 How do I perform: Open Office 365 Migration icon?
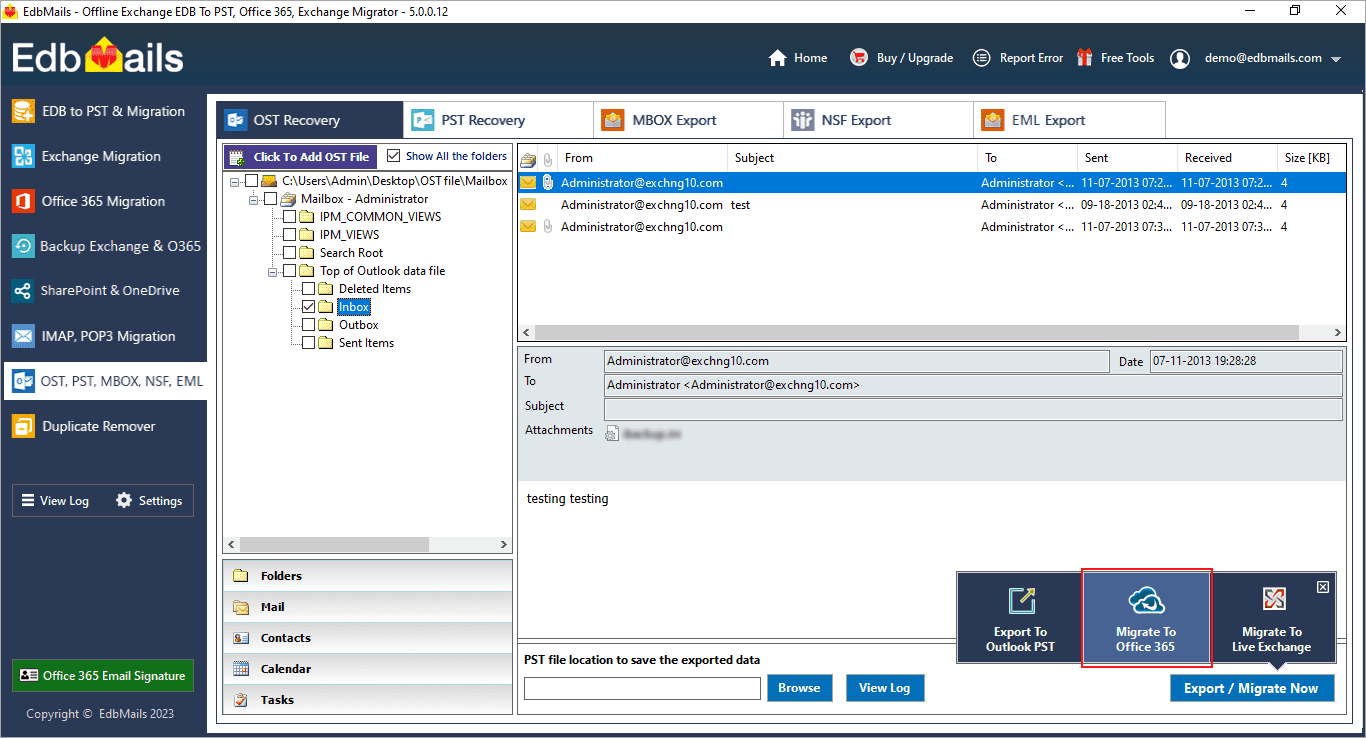[x=22, y=201]
